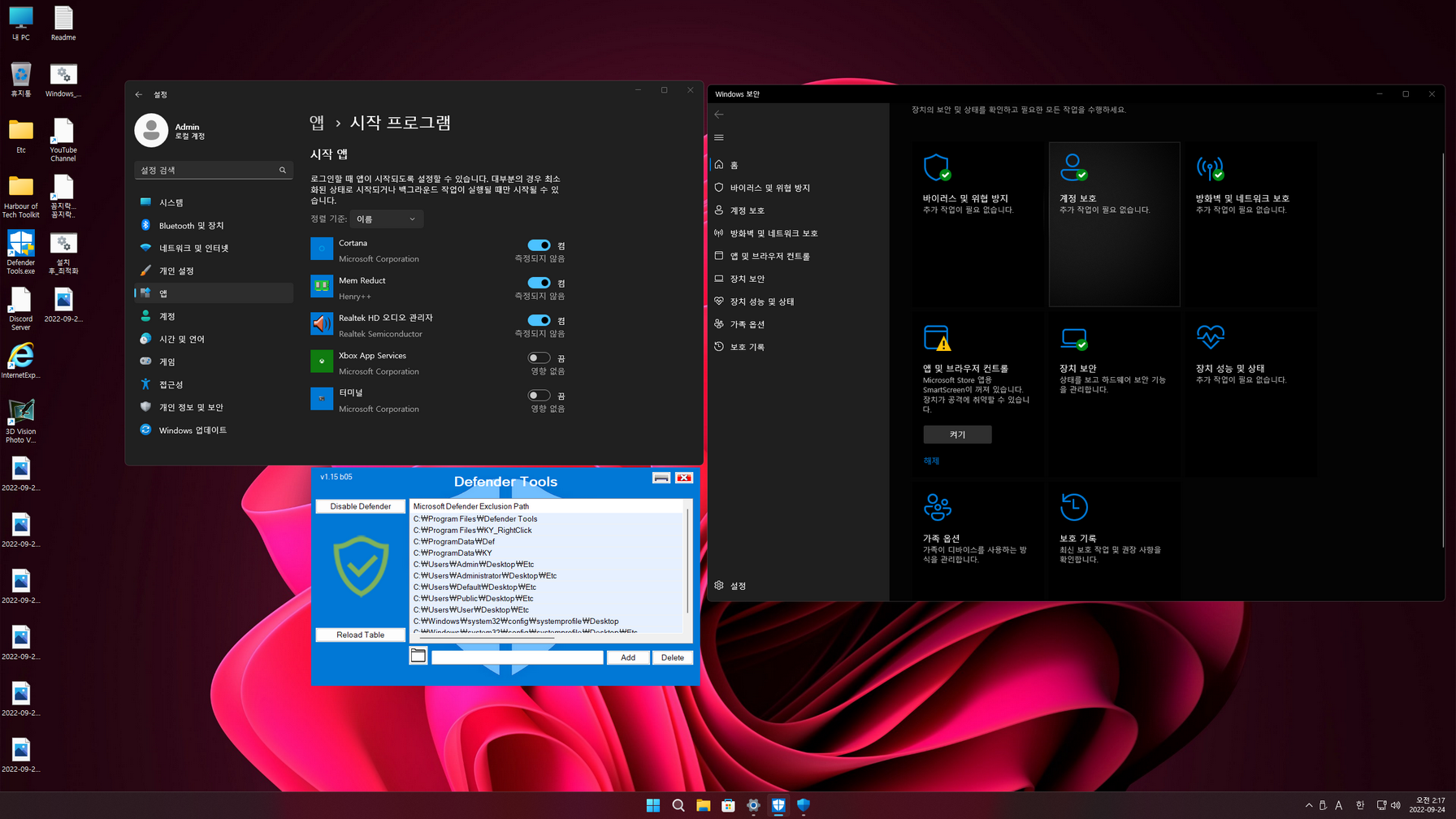Image resolution: width=1456 pixels, height=819 pixels.
Task: Open Defender Tools.exe desktop shortcut
Action: click(21, 252)
